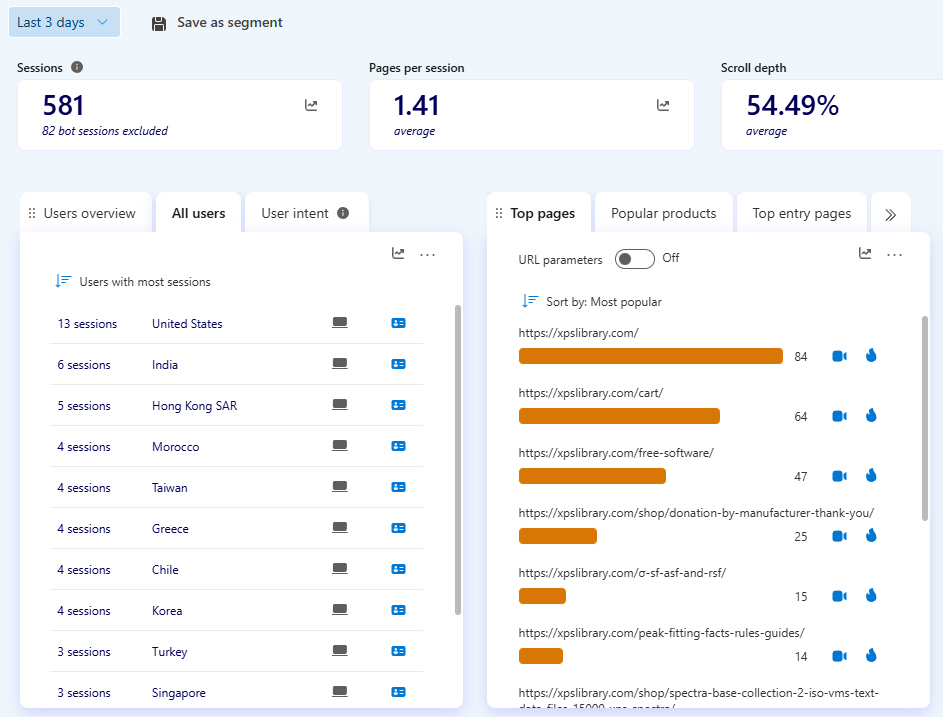Expand the Last 3 days date dropdown

[x=64, y=22]
